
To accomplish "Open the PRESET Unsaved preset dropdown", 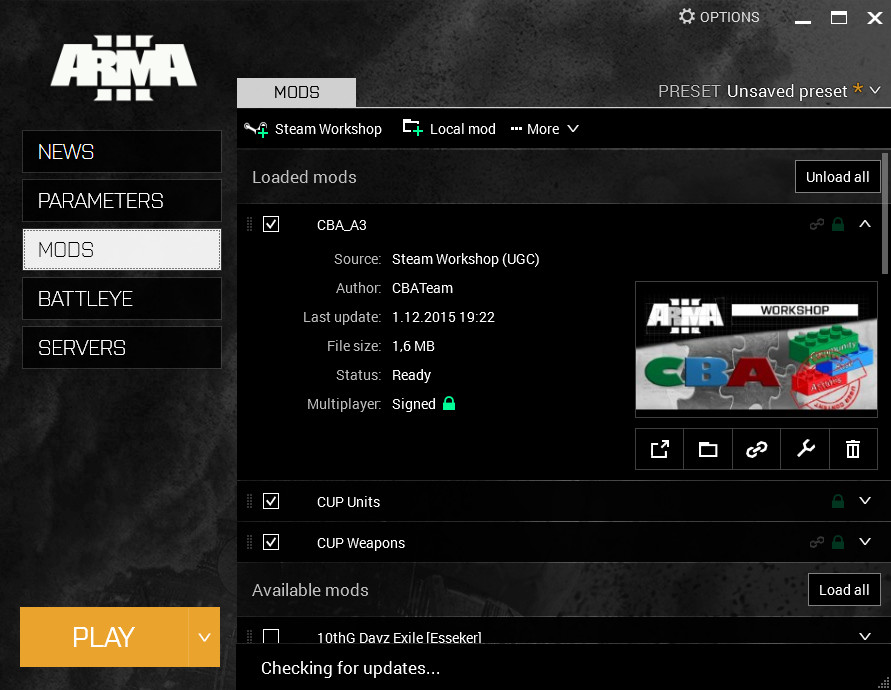I will 770,91.
